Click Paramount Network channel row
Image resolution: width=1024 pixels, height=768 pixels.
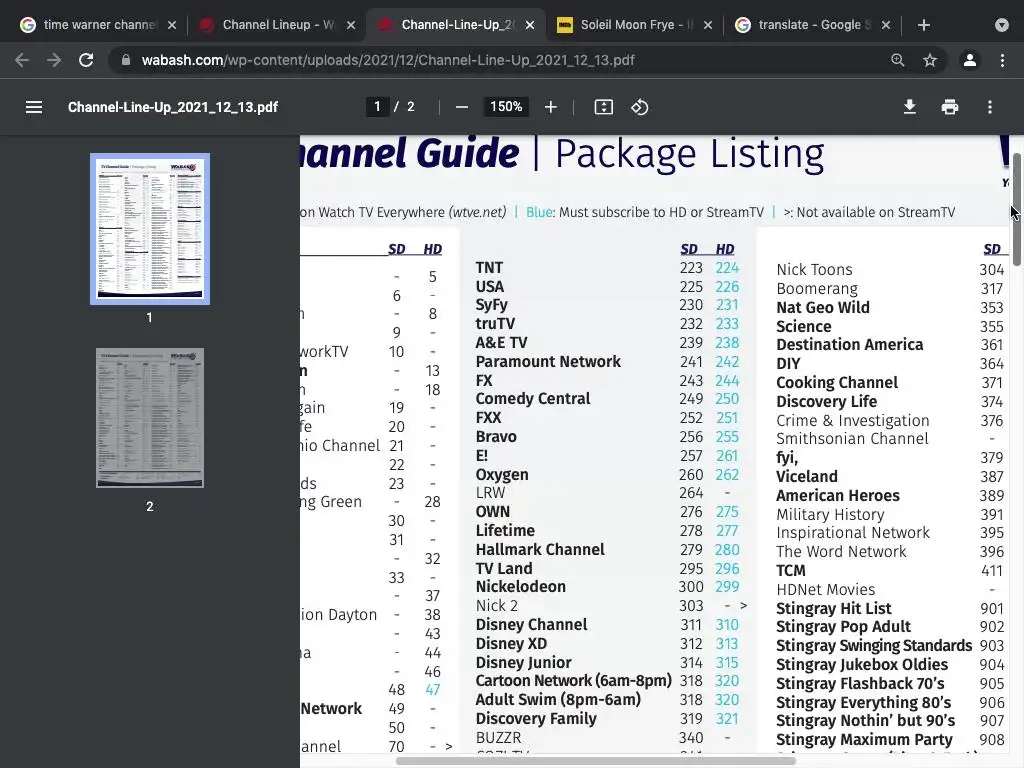pos(607,361)
